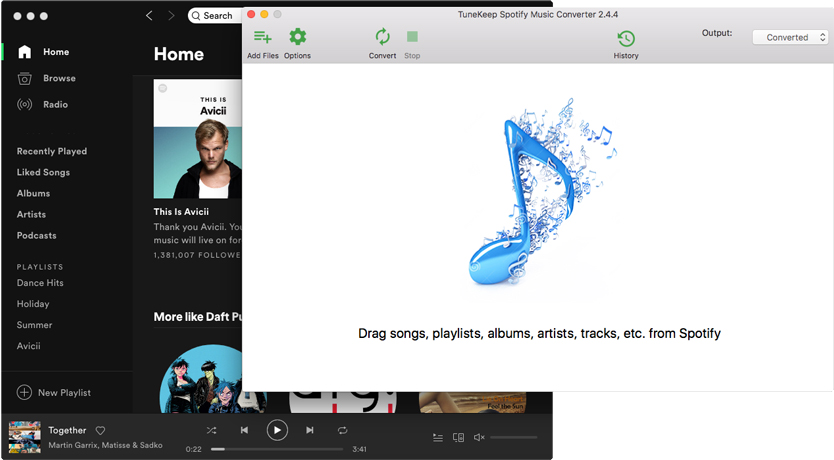The width and height of the screenshot is (834, 460).
Task: Go forward with Spotify's forward arrow
Action: coord(171,15)
